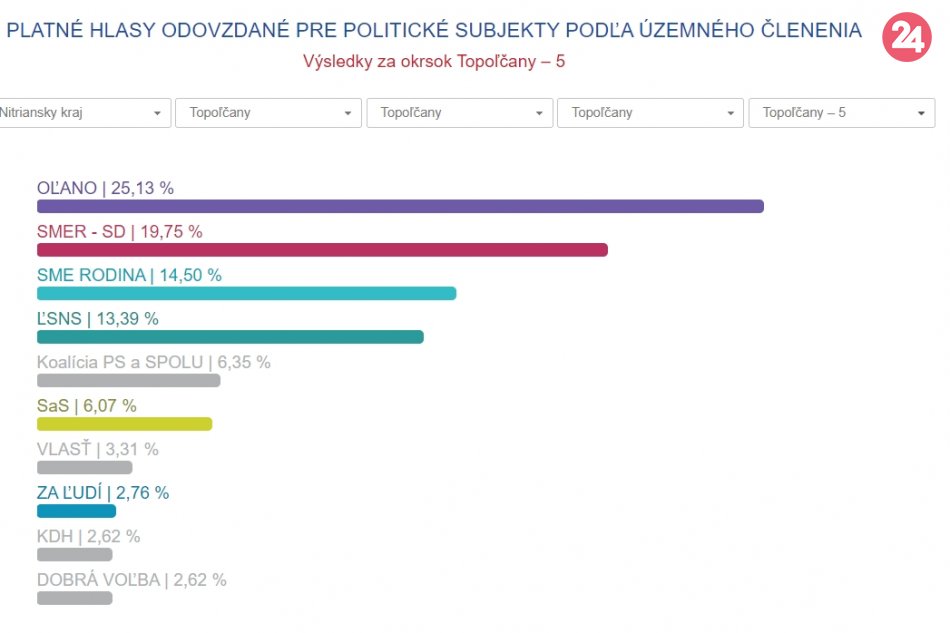Expand the last Topoľčany – 5 precinct dropdown

[x=841, y=113]
